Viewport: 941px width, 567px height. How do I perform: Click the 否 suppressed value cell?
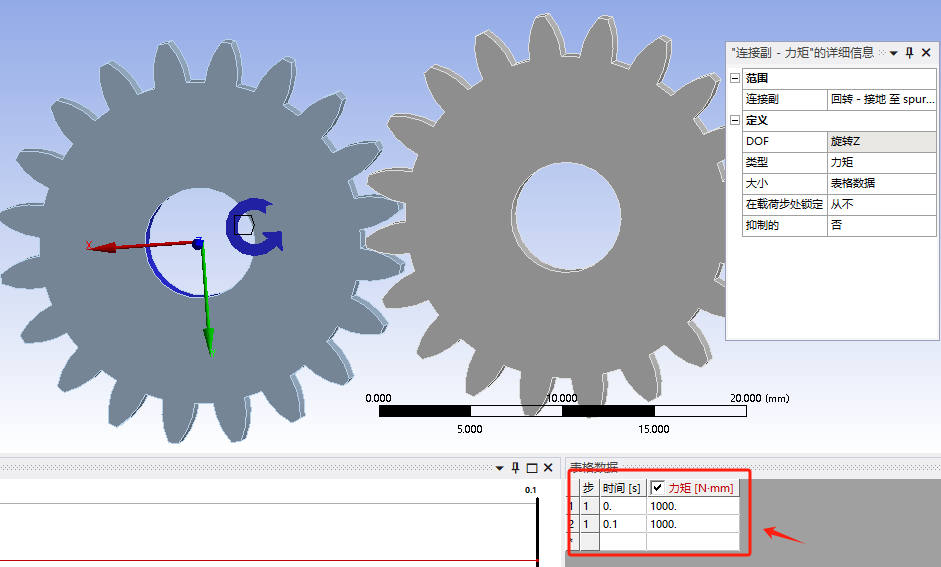point(881,225)
